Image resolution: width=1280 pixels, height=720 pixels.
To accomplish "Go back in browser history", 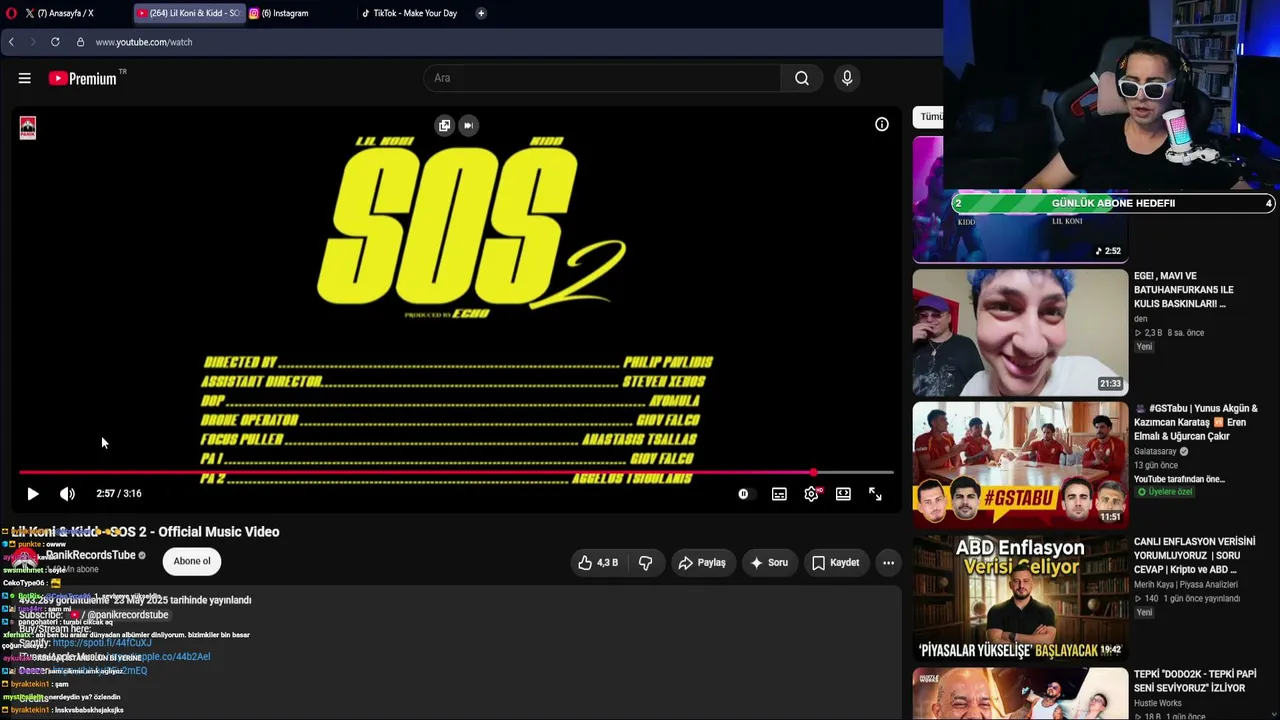I will pos(11,42).
